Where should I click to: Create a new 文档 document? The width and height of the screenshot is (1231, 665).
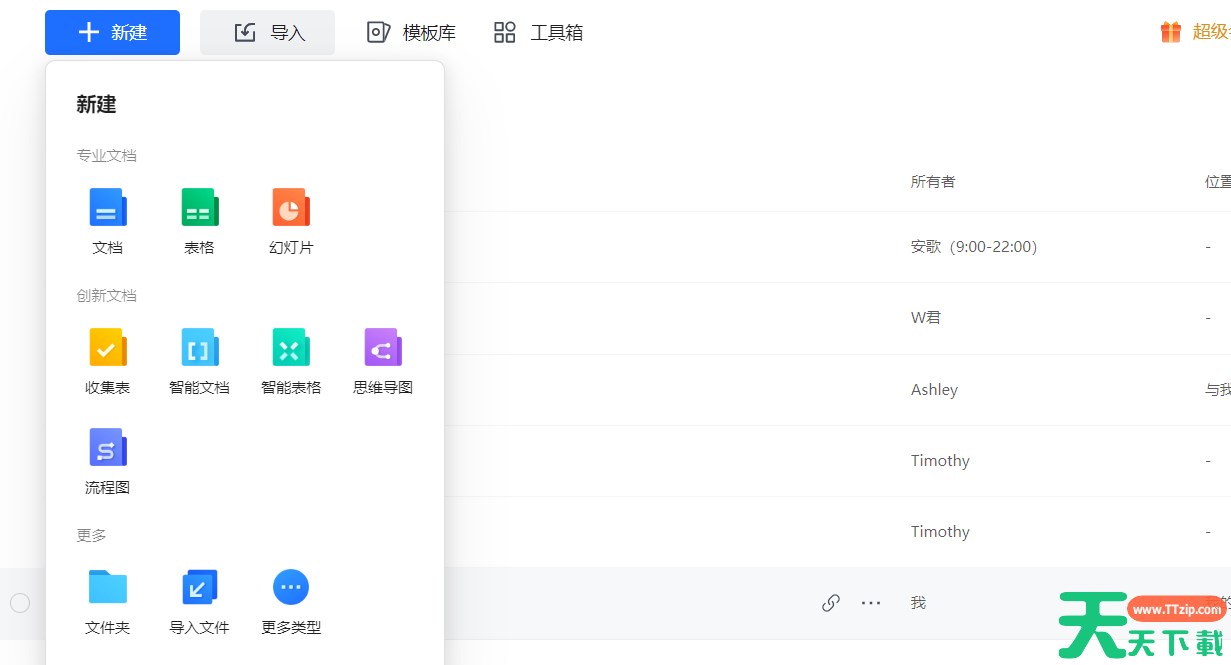point(108,208)
